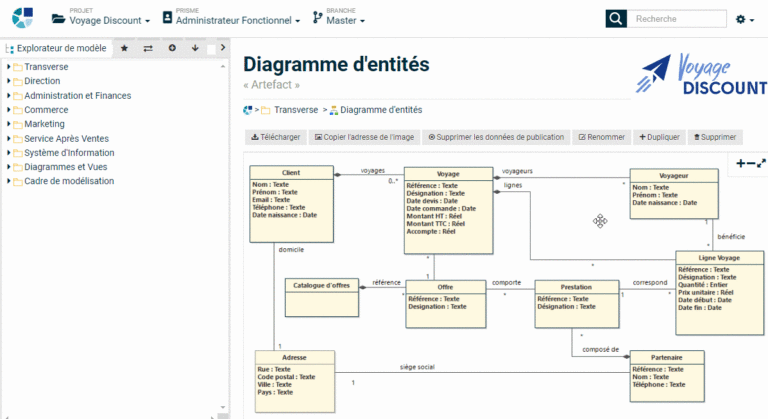Viewport: 768px width, 419px height.
Task: Click in the Recherche search field
Action: point(678,19)
